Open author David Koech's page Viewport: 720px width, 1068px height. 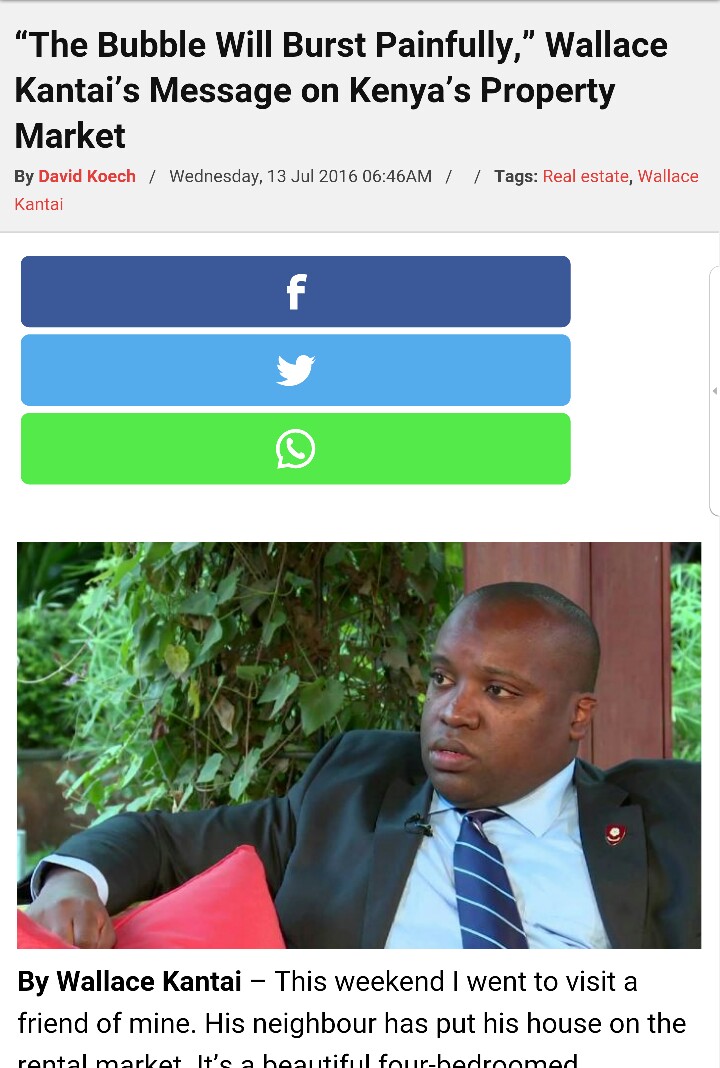[87, 176]
